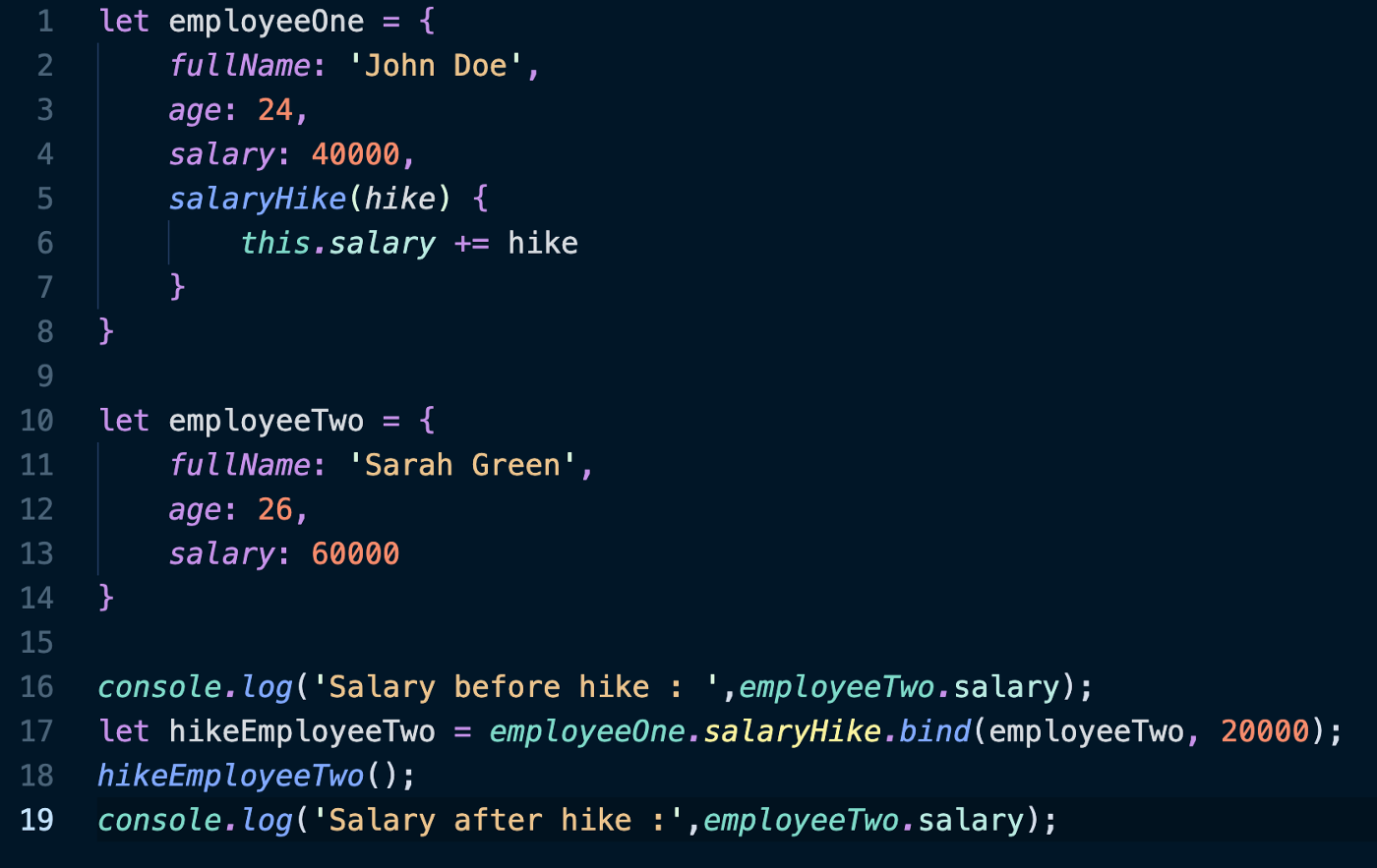Click the employeeOne variable name in its declaration
Viewport: 1377px width, 868px height.
point(266,22)
